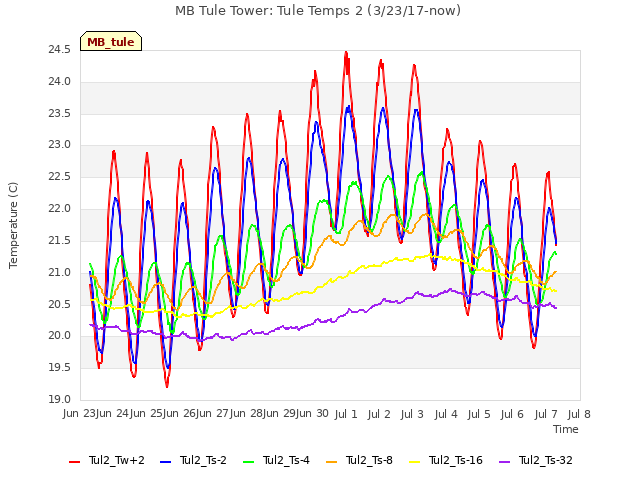This screenshot has width=640, height=480.
Task: Click the 20.0 y-axis tick label
Action: pyautogui.click(x=60, y=336)
